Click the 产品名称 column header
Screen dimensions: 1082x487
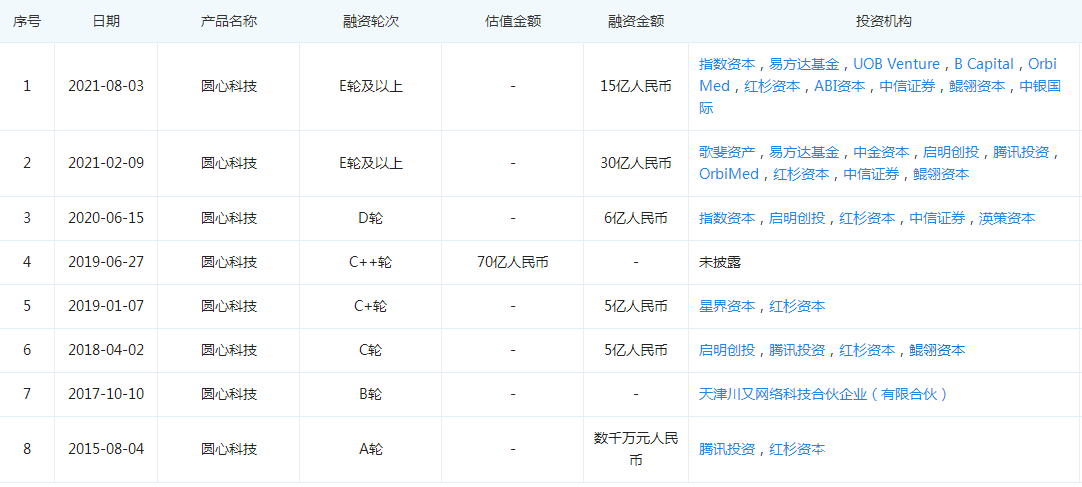[x=228, y=21]
